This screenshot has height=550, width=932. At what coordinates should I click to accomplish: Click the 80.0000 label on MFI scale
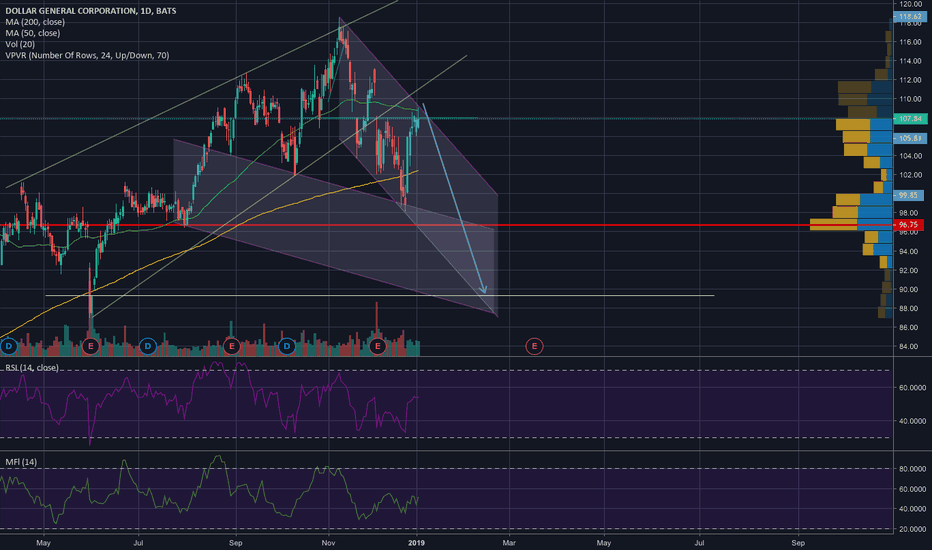[912, 469]
